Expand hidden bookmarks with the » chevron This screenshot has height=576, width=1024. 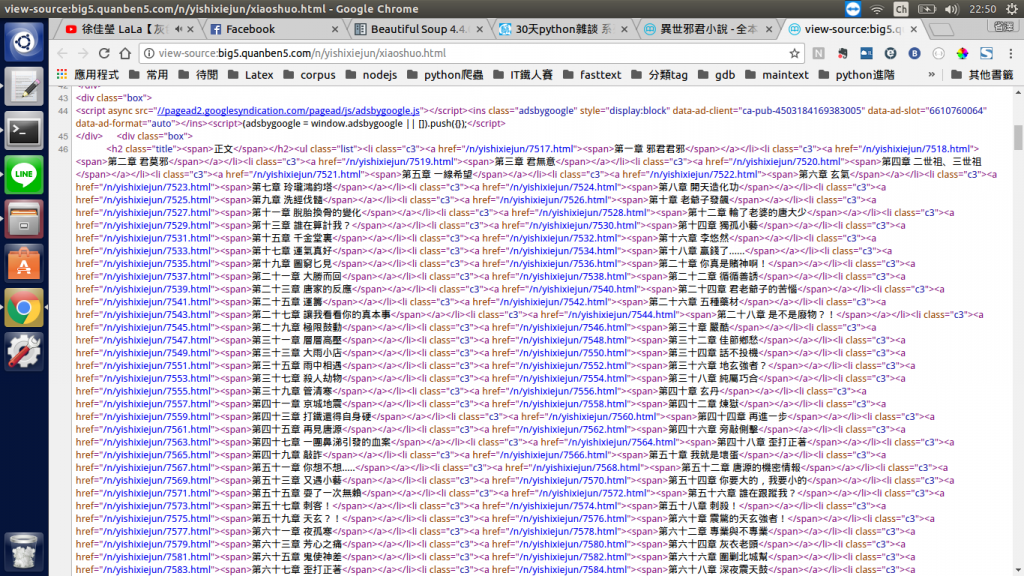pos(932,74)
